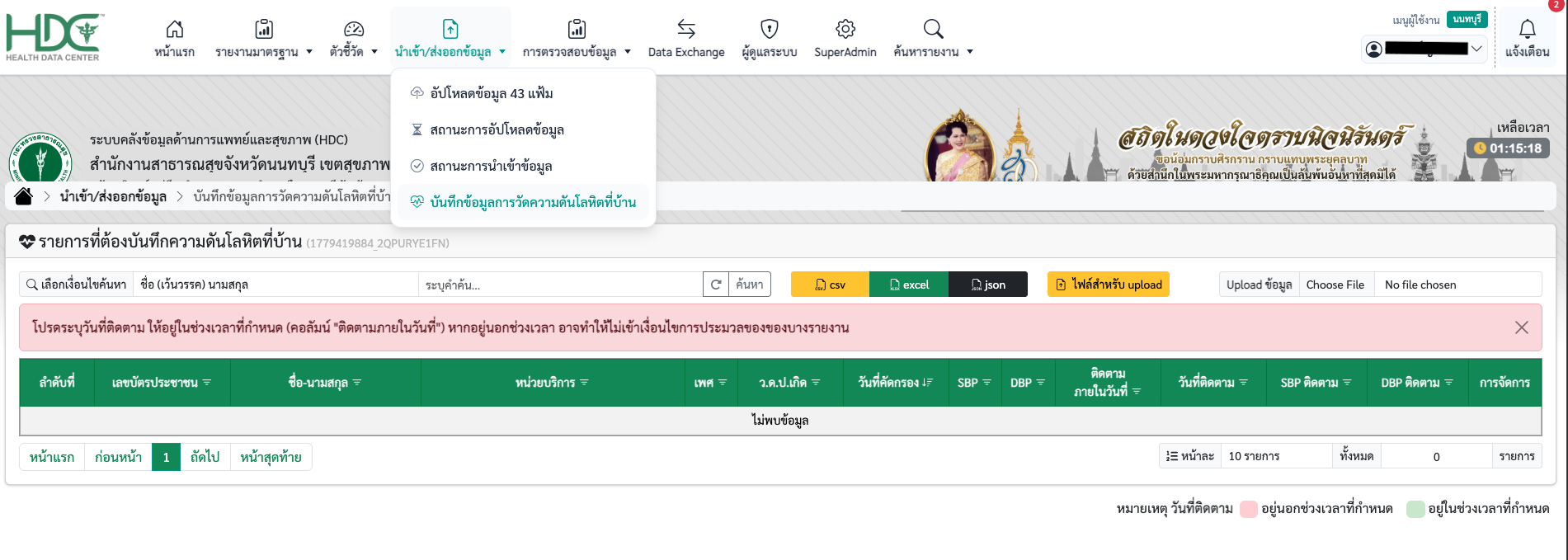The width and height of the screenshot is (1568, 560).
Task: Expand รายงานมาตรฐาน dropdown arrow
Action: click(309, 52)
